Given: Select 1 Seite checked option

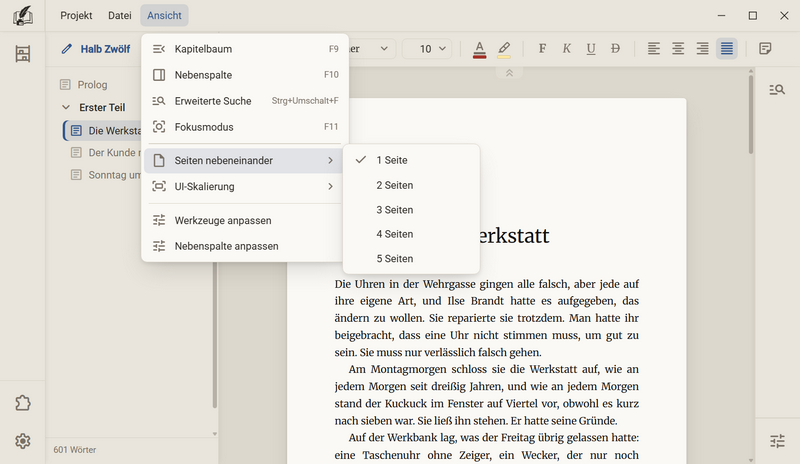Looking at the screenshot, I should click(x=411, y=160).
